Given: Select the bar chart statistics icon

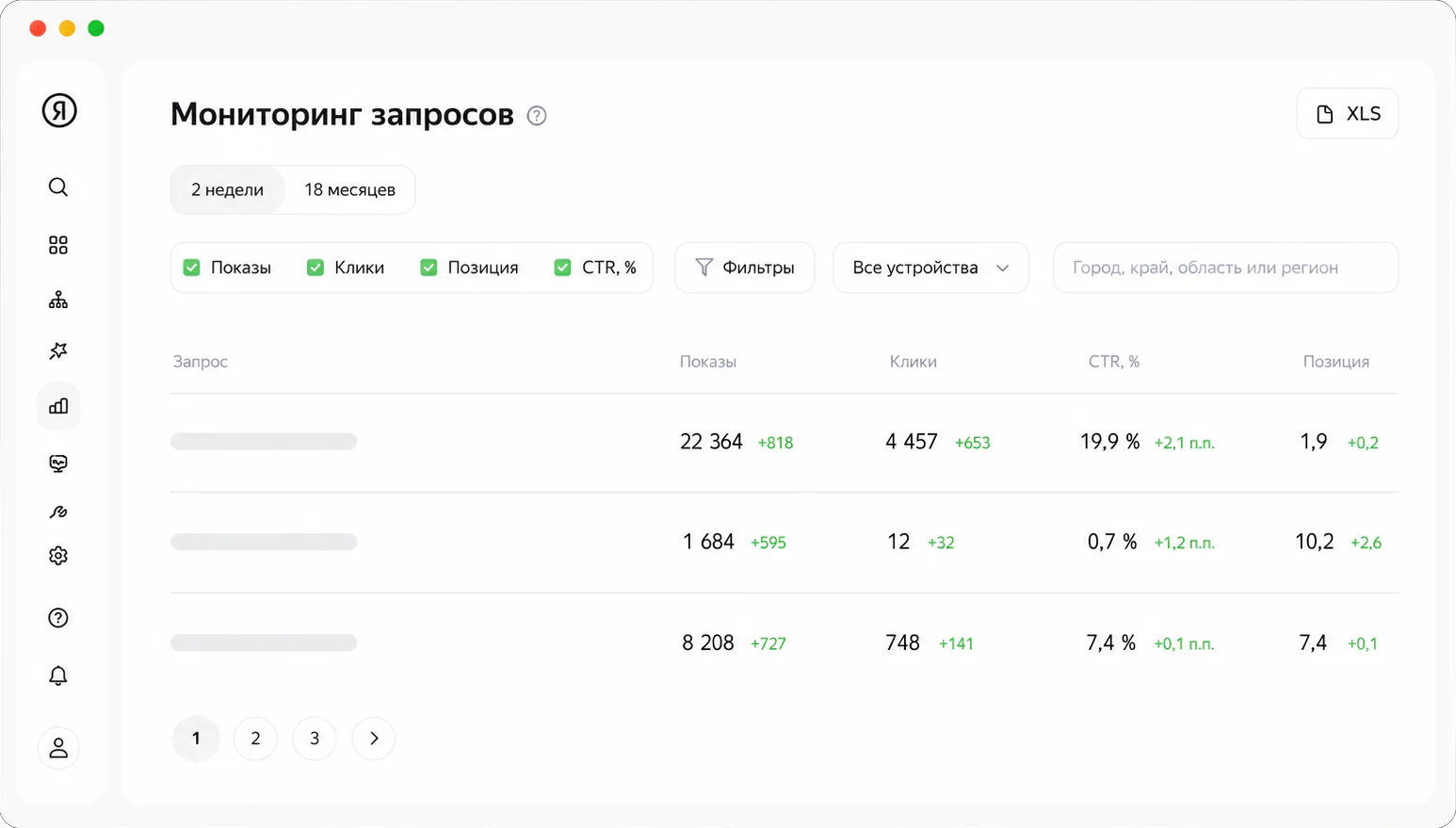Looking at the screenshot, I should (x=58, y=406).
